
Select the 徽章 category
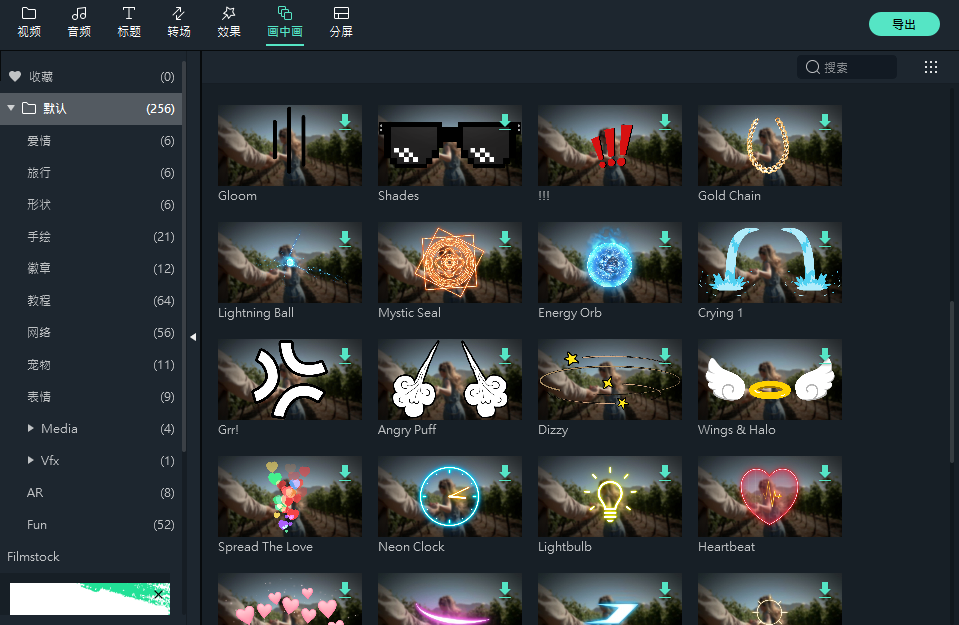[91, 268]
